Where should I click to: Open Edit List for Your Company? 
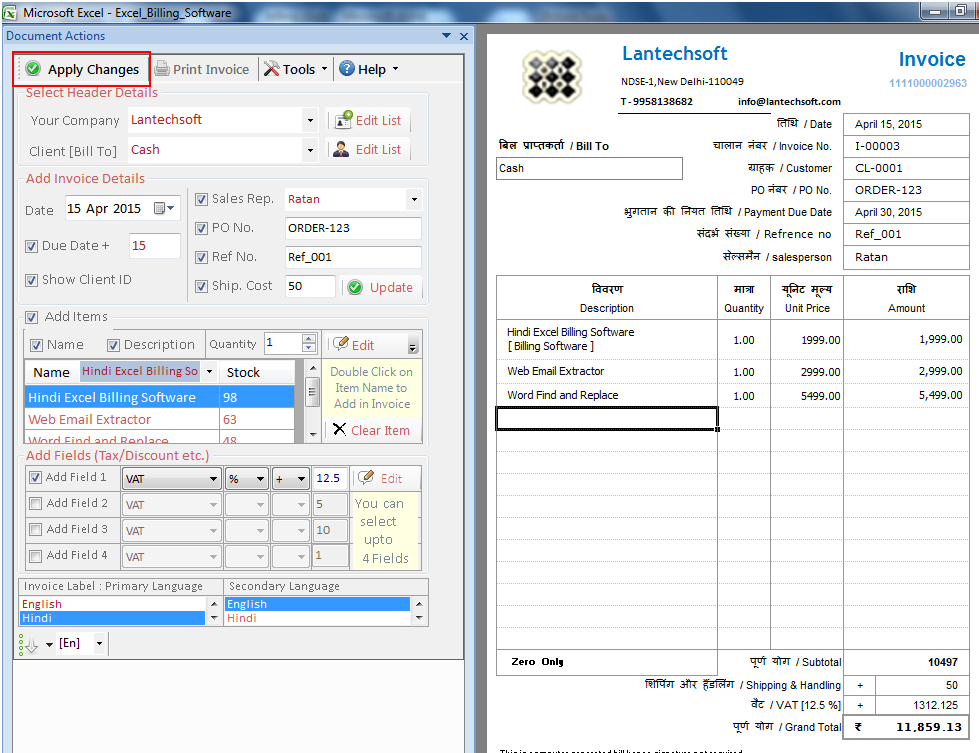(368, 120)
